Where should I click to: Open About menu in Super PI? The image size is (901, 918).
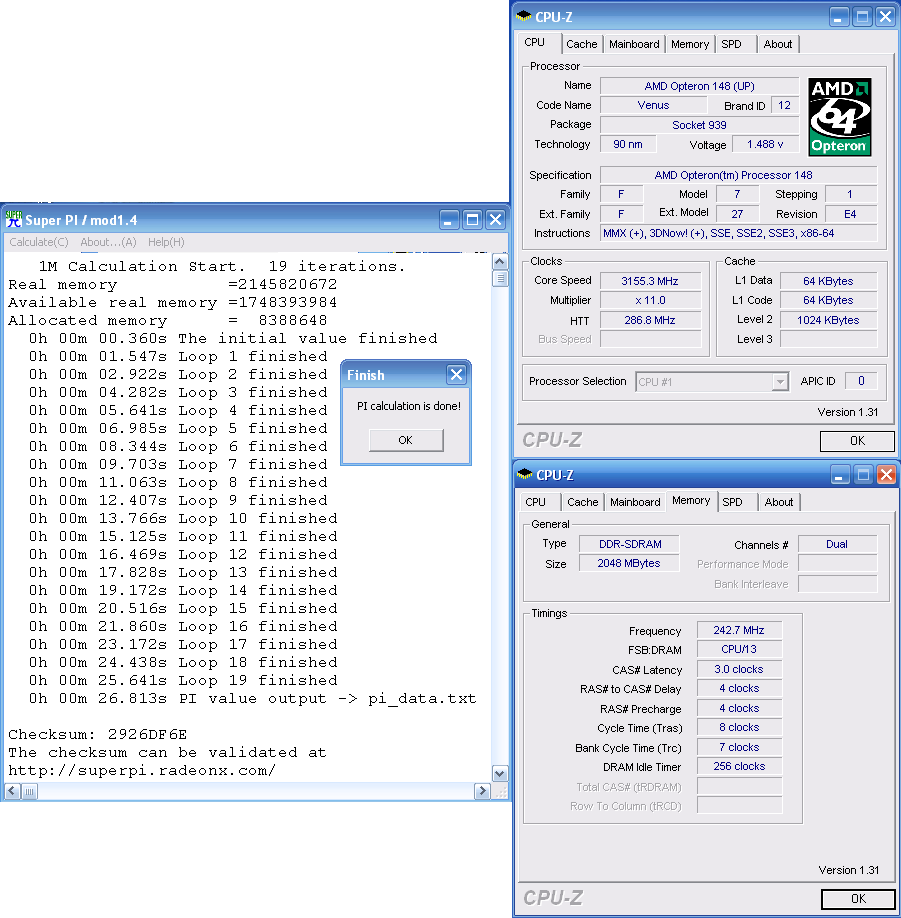tap(108, 242)
